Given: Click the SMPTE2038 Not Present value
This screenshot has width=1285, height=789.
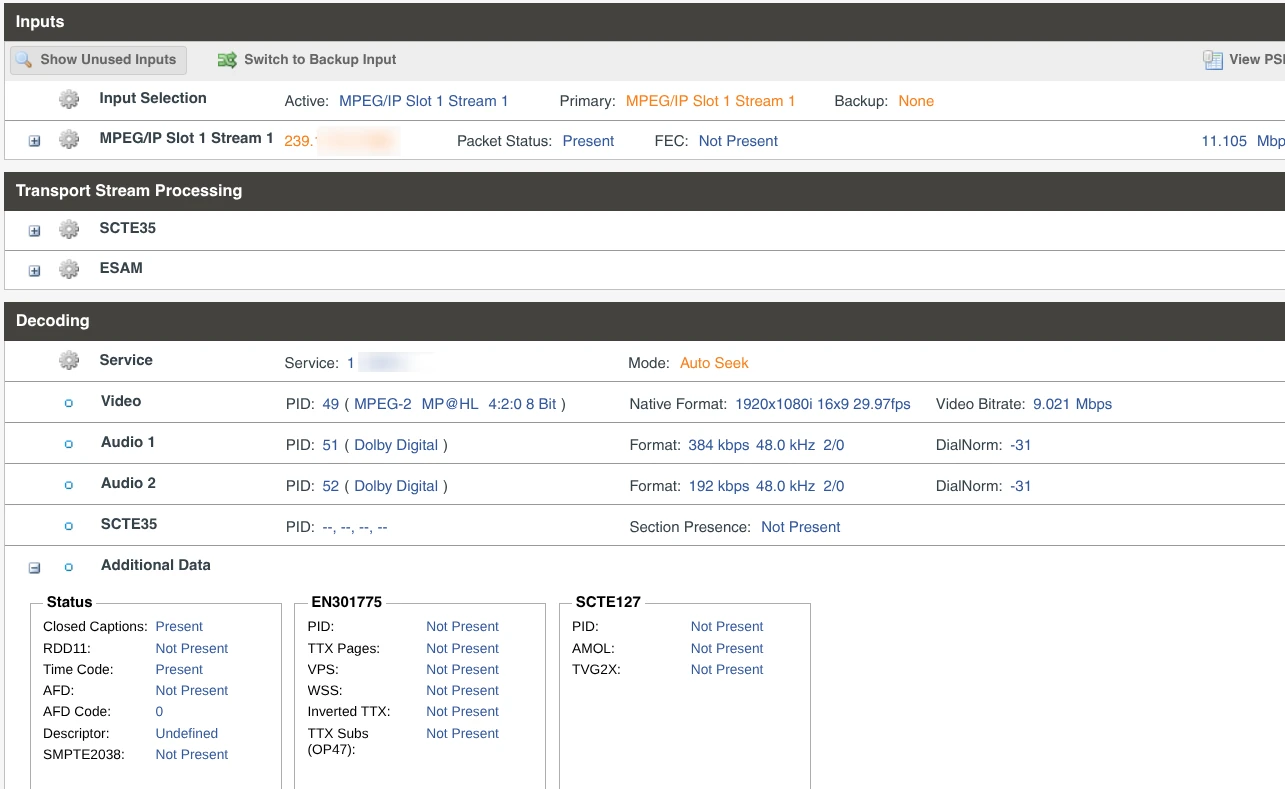Looking at the screenshot, I should [192, 754].
